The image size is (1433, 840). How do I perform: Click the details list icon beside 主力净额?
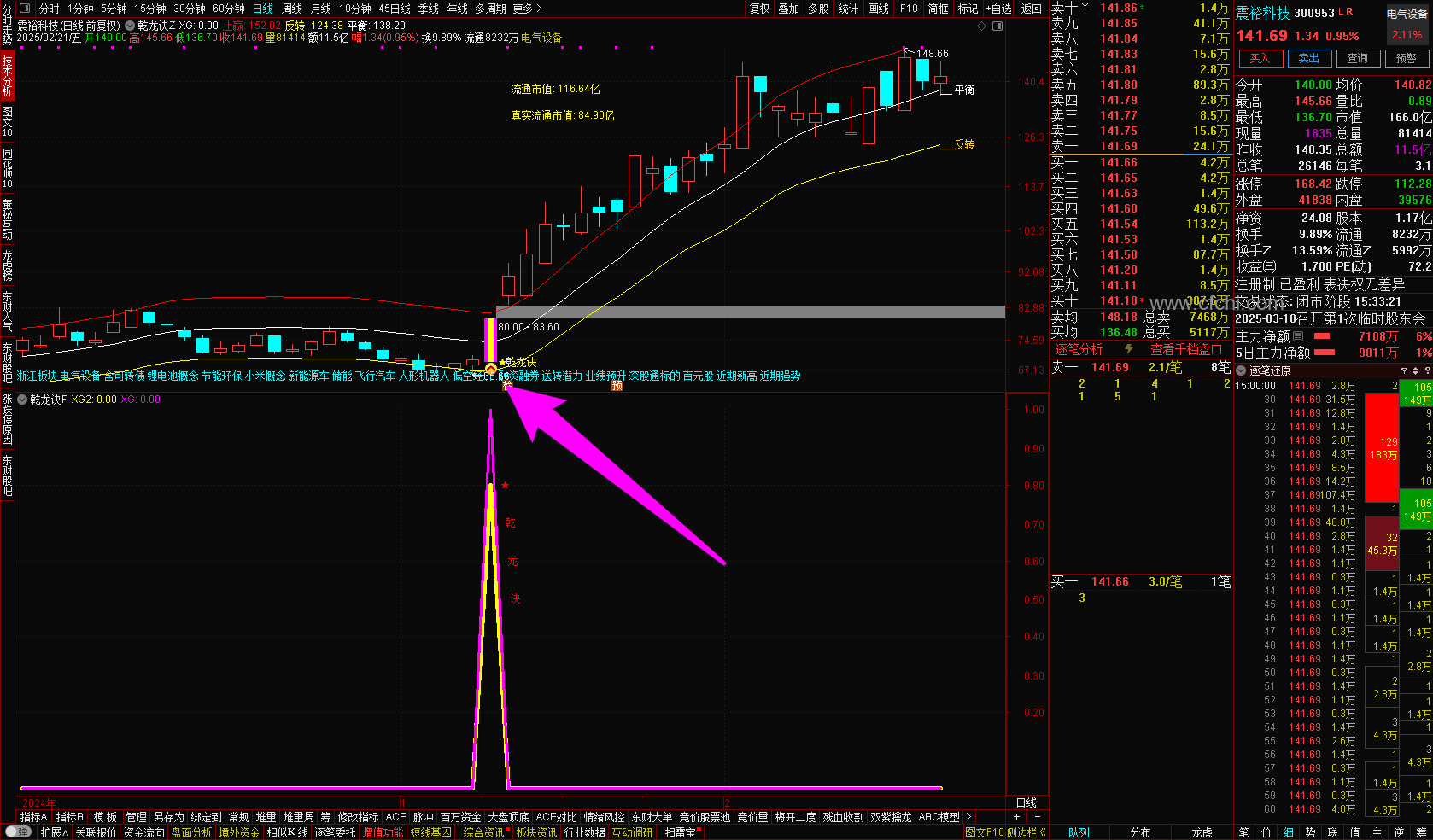click(x=1298, y=336)
